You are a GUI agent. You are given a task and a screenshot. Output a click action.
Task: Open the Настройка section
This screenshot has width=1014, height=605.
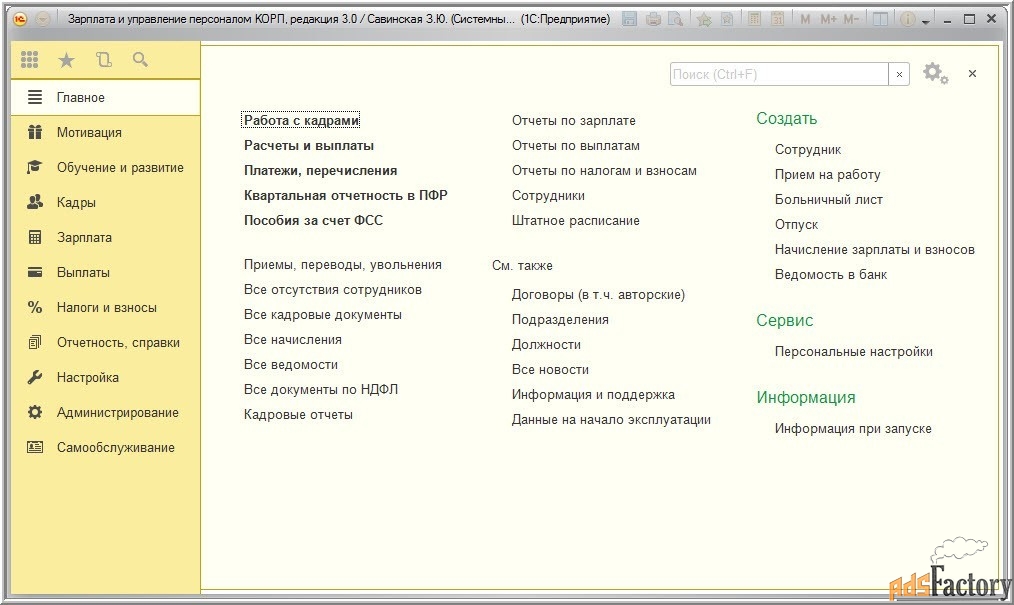[105, 377]
